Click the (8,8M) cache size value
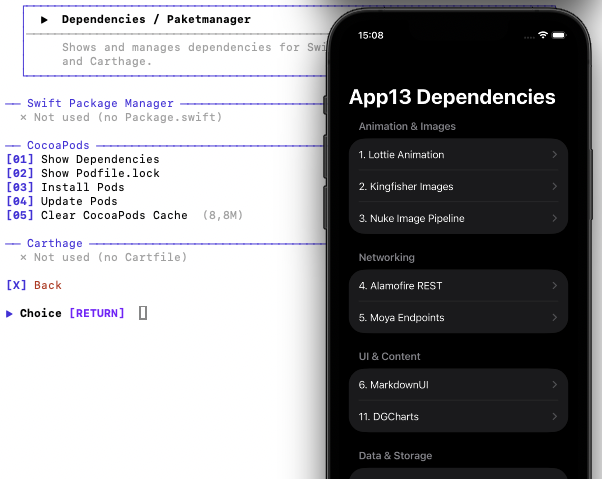Screen dimensions: 602x479 click(223, 215)
